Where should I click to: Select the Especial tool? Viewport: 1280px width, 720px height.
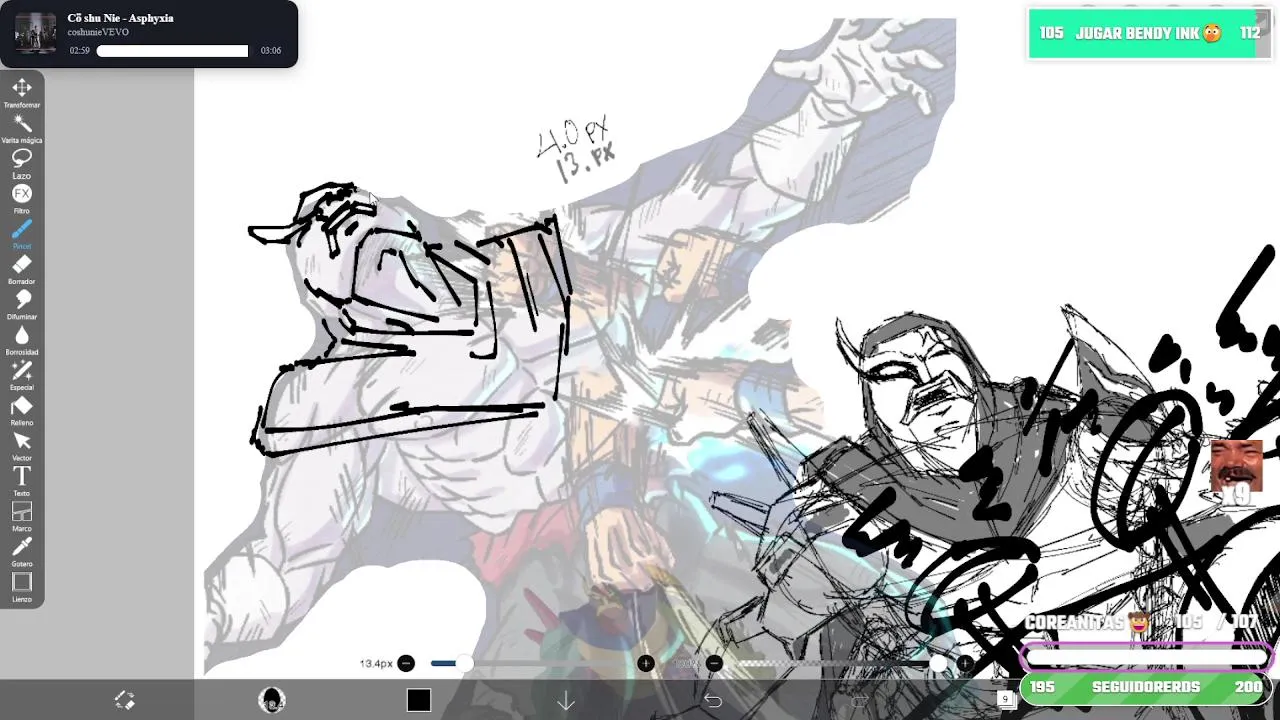click(x=22, y=375)
